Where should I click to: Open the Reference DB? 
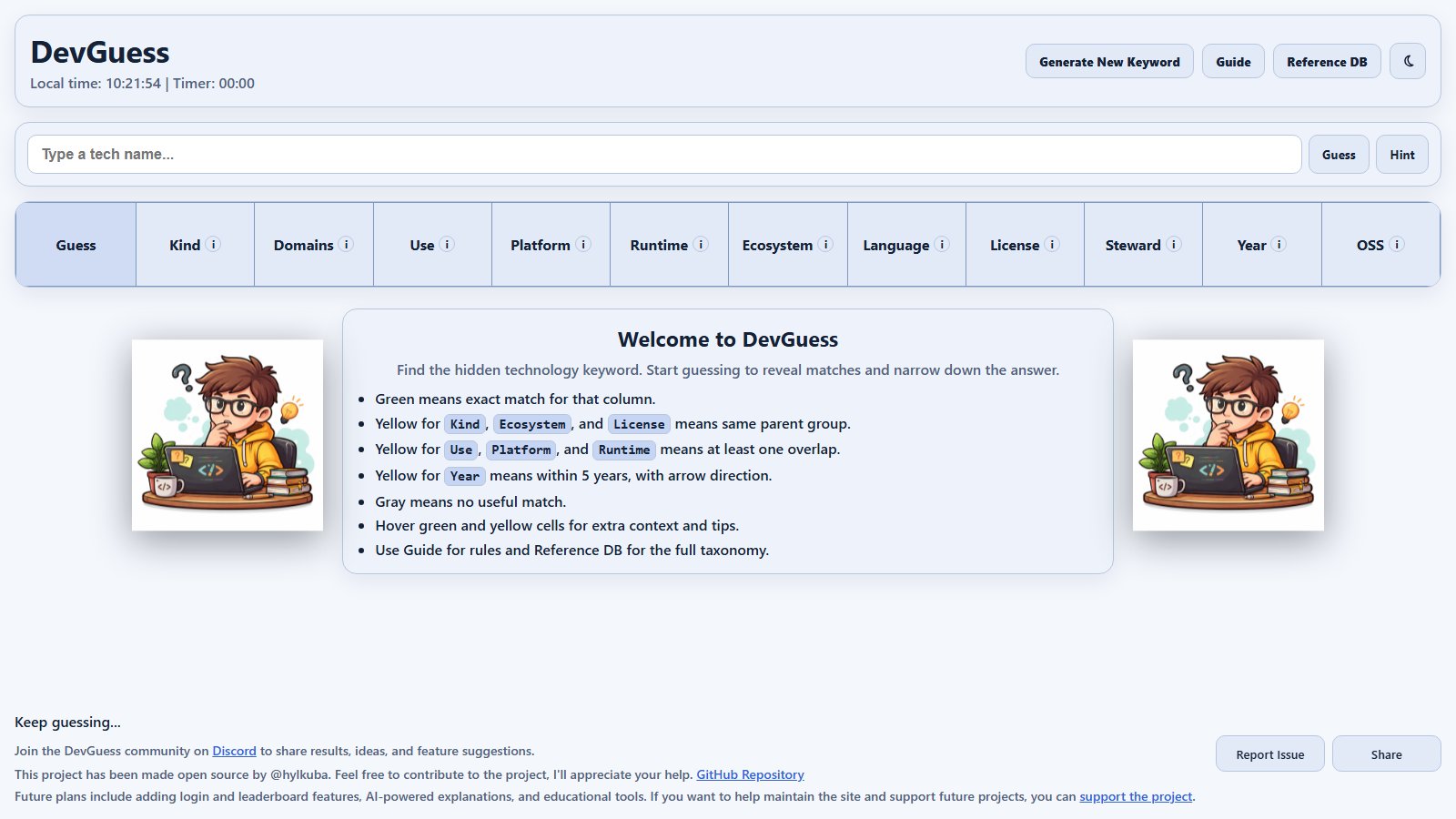1327,61
